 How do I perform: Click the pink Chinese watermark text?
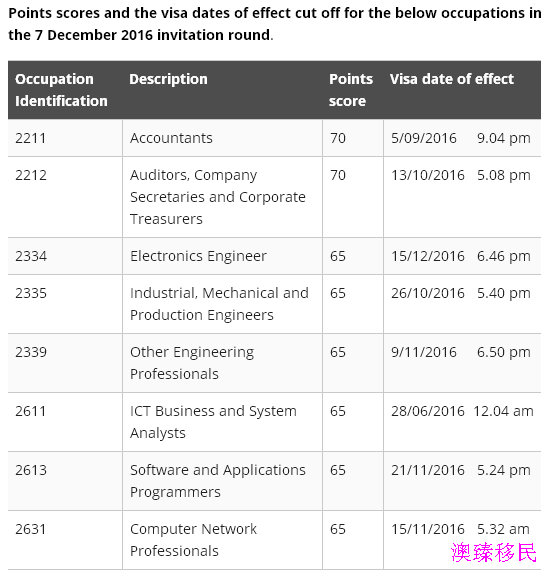(494, 553)
